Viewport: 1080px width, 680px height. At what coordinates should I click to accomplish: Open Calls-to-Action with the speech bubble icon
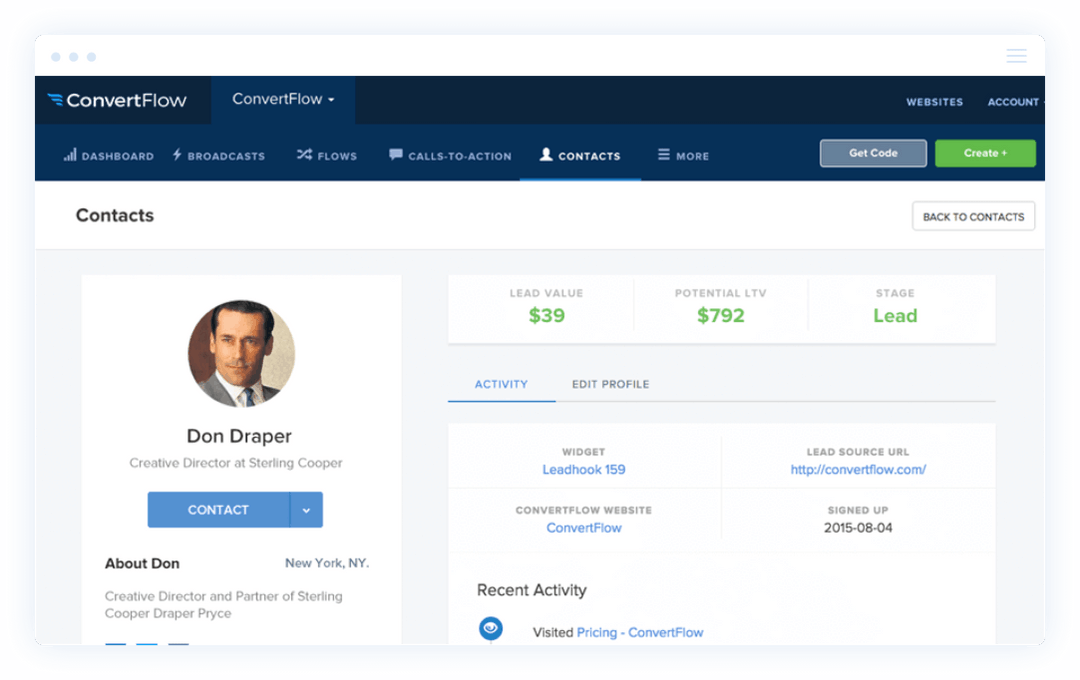pos(398,155)
